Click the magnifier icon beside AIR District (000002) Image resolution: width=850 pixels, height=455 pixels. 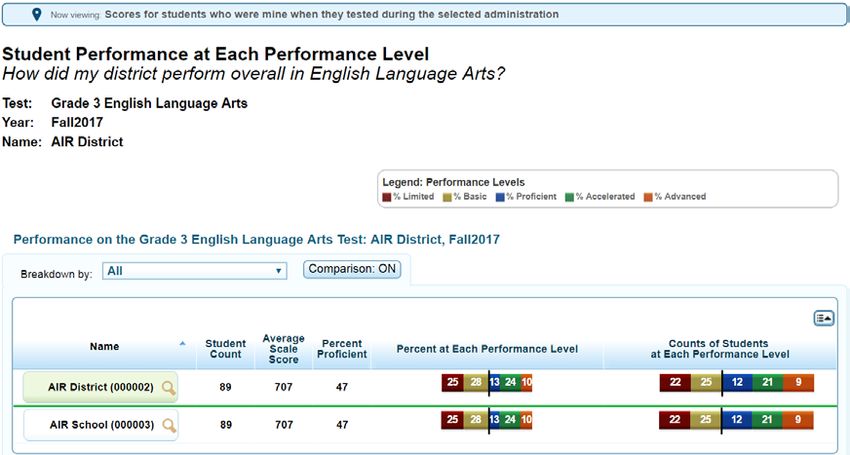pos(169,388)
